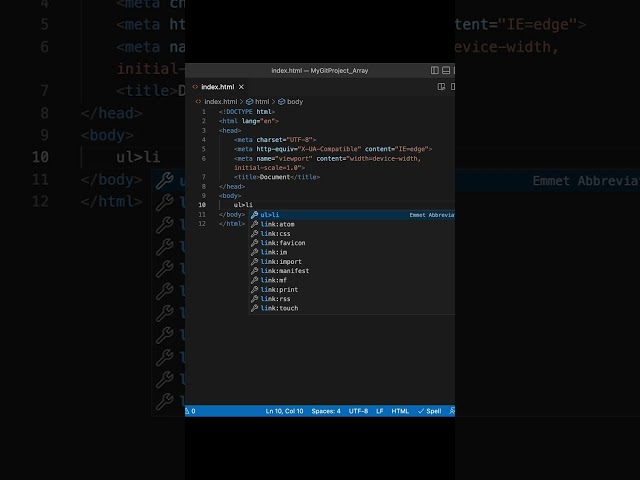Click the wrench icon beside link:print
Viewport: 640px width, 480px height.
254,289
